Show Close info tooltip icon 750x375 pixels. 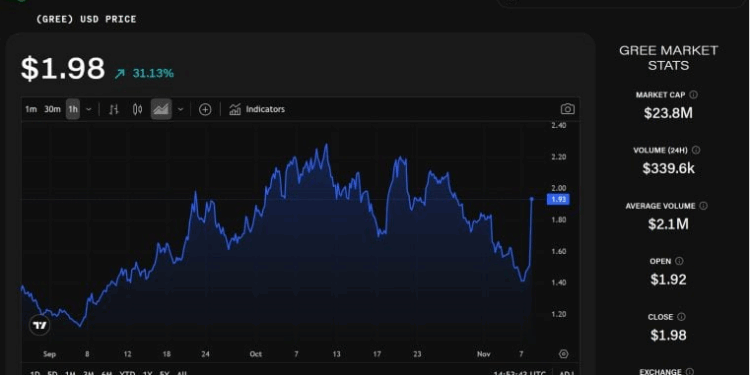tap(681, 317)
